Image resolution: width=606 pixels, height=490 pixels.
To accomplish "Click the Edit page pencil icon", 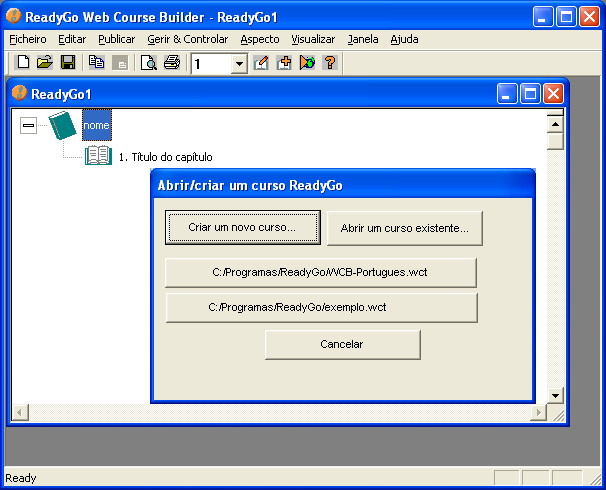I will 262,63.
